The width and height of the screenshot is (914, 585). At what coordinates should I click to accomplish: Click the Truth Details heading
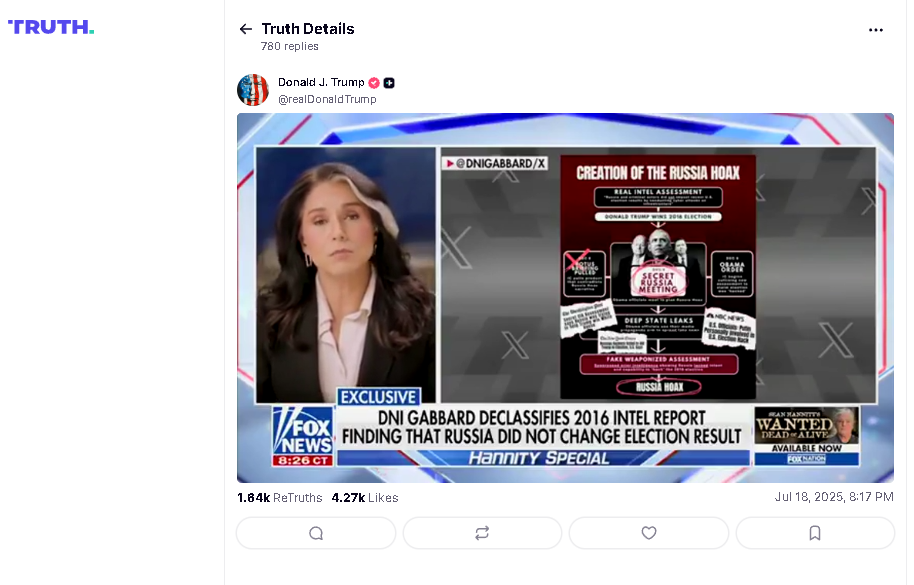coord(308,29)
